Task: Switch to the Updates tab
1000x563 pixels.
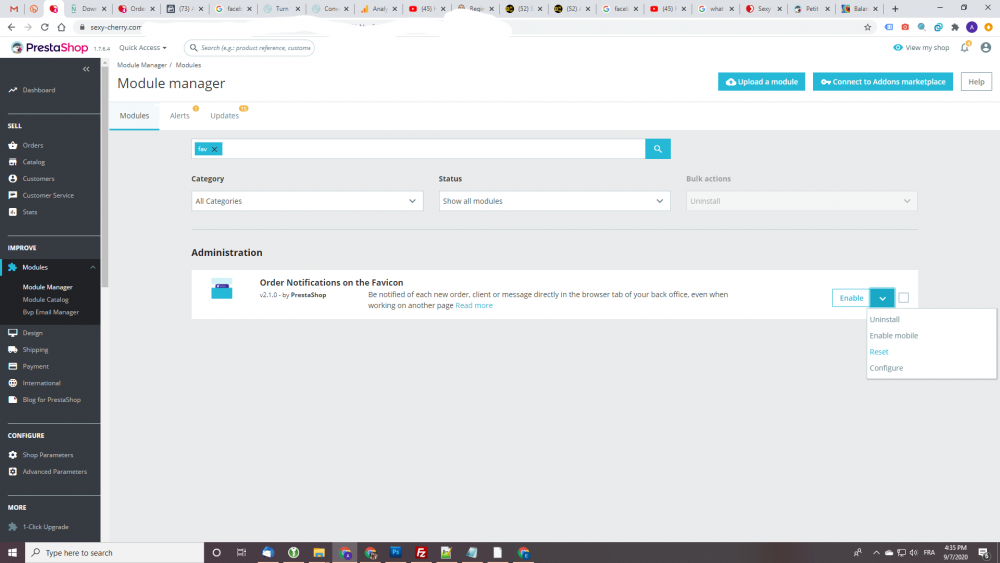Action: (224, 115)
